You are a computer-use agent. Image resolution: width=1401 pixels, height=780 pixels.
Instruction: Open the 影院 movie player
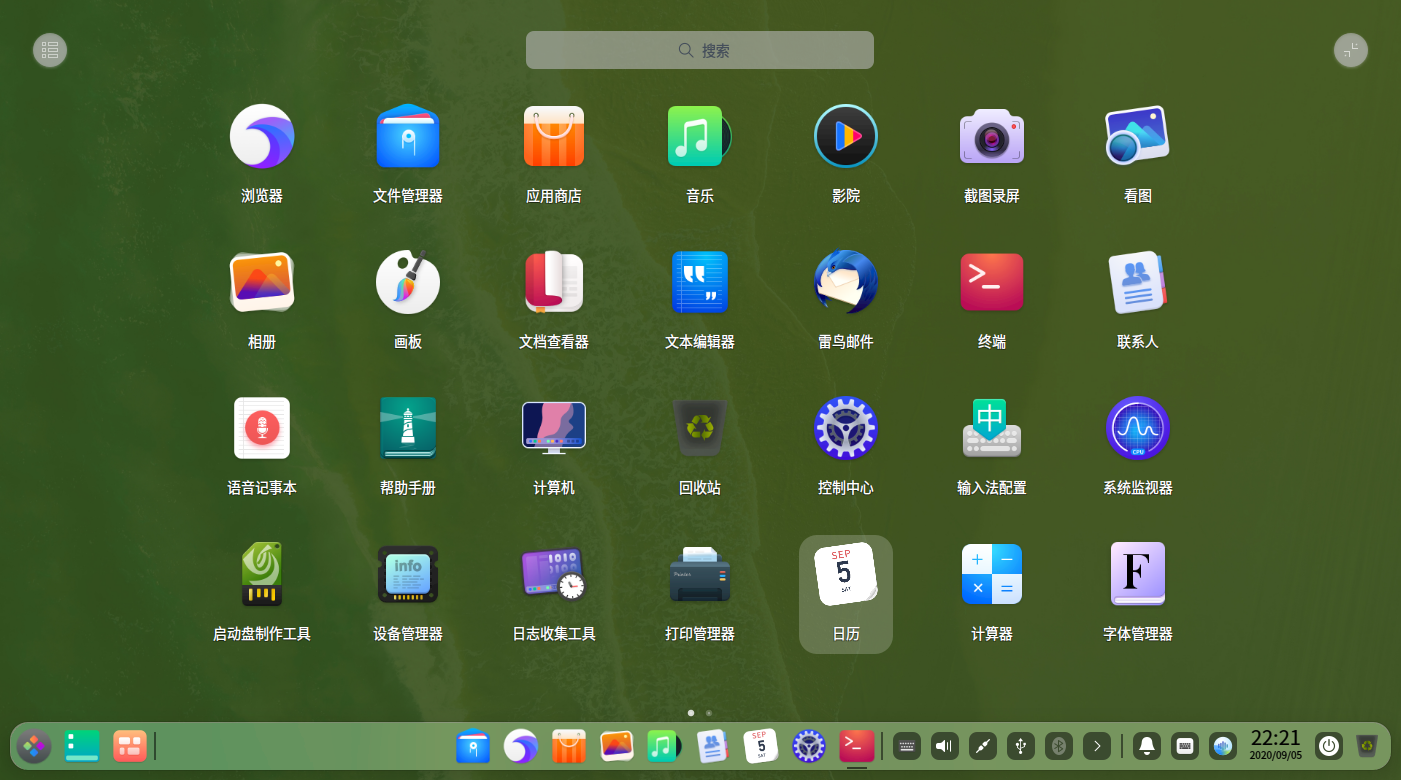click(x=846, y=137)
